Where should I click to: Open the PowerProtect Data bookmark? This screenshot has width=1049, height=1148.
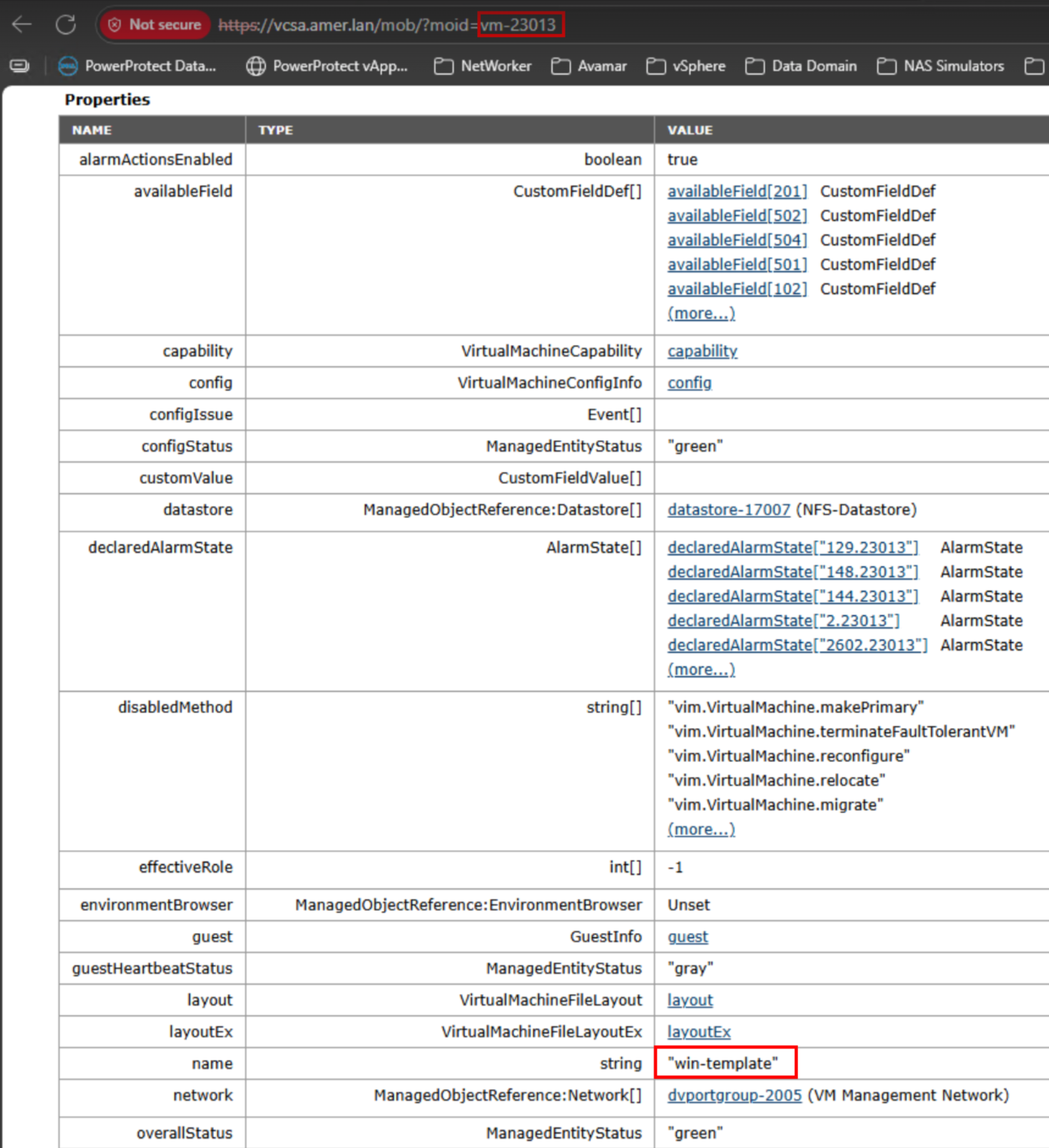138,66
